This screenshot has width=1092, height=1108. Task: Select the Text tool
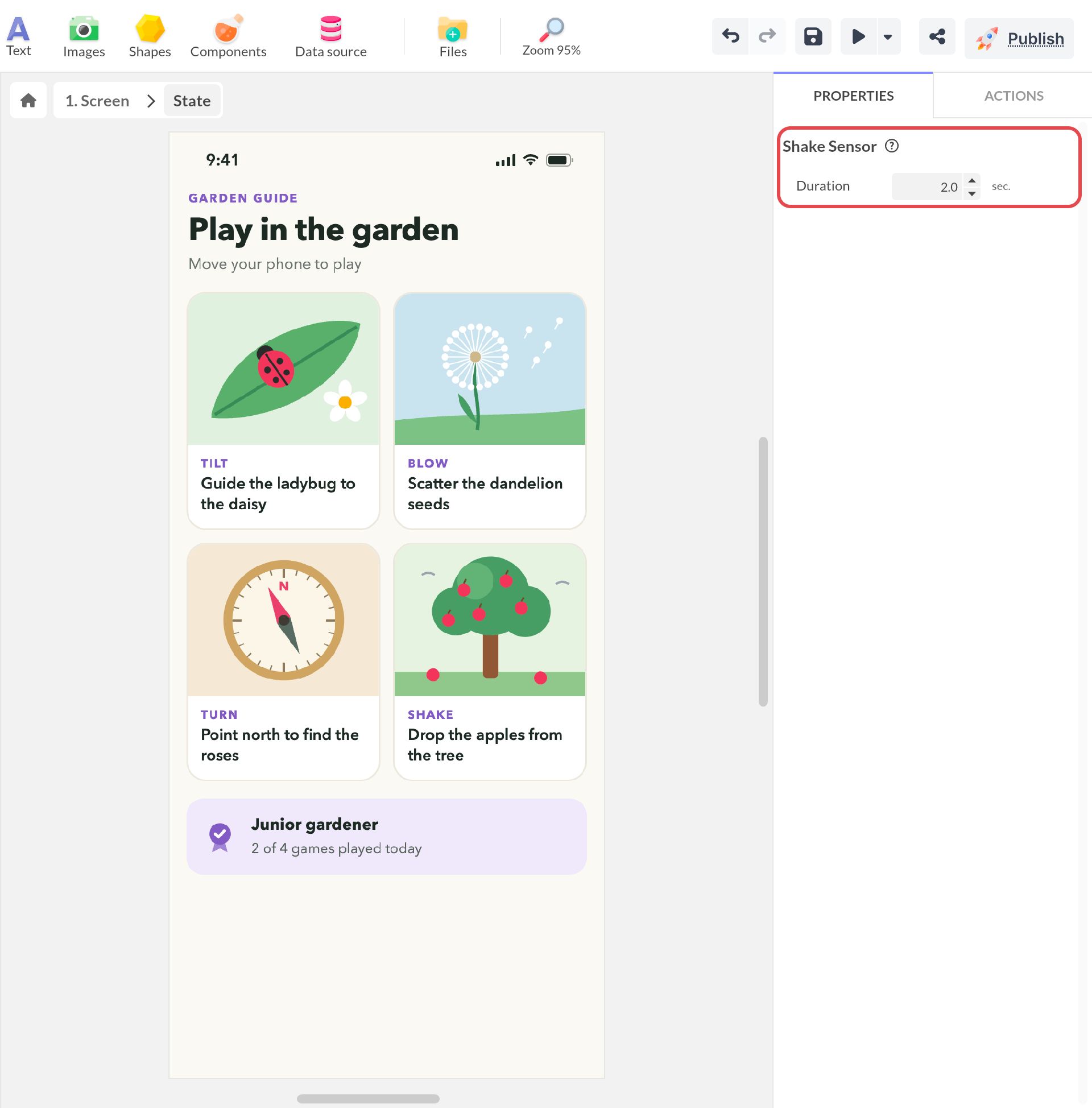click(18, 36)
